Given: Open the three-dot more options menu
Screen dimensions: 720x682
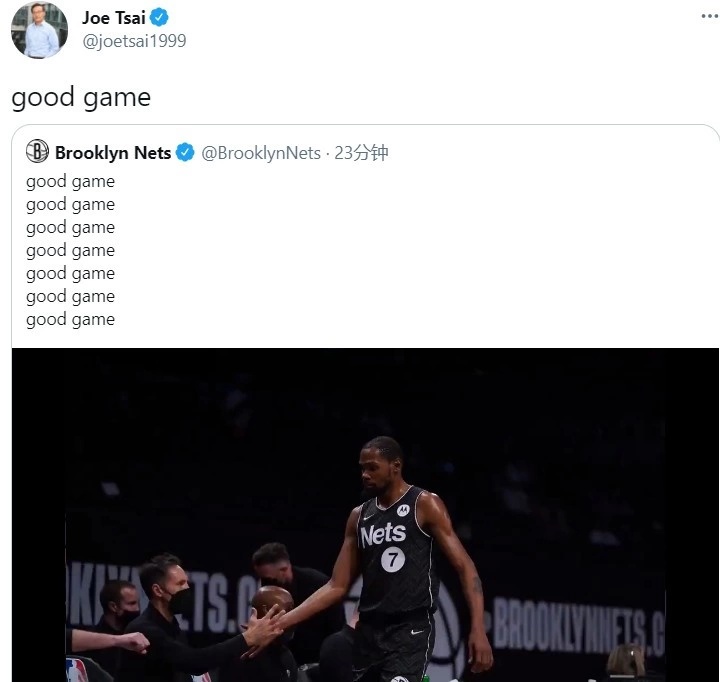Looking at the screenshot, I should [x=709, y=17].
